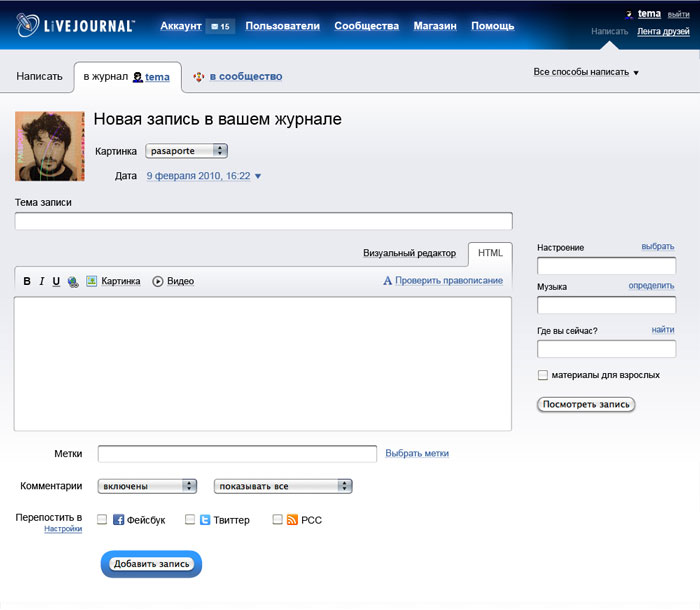Screen dimensions: 700x610
Task: Switch to the HTML editor tab
Action: 490,253
